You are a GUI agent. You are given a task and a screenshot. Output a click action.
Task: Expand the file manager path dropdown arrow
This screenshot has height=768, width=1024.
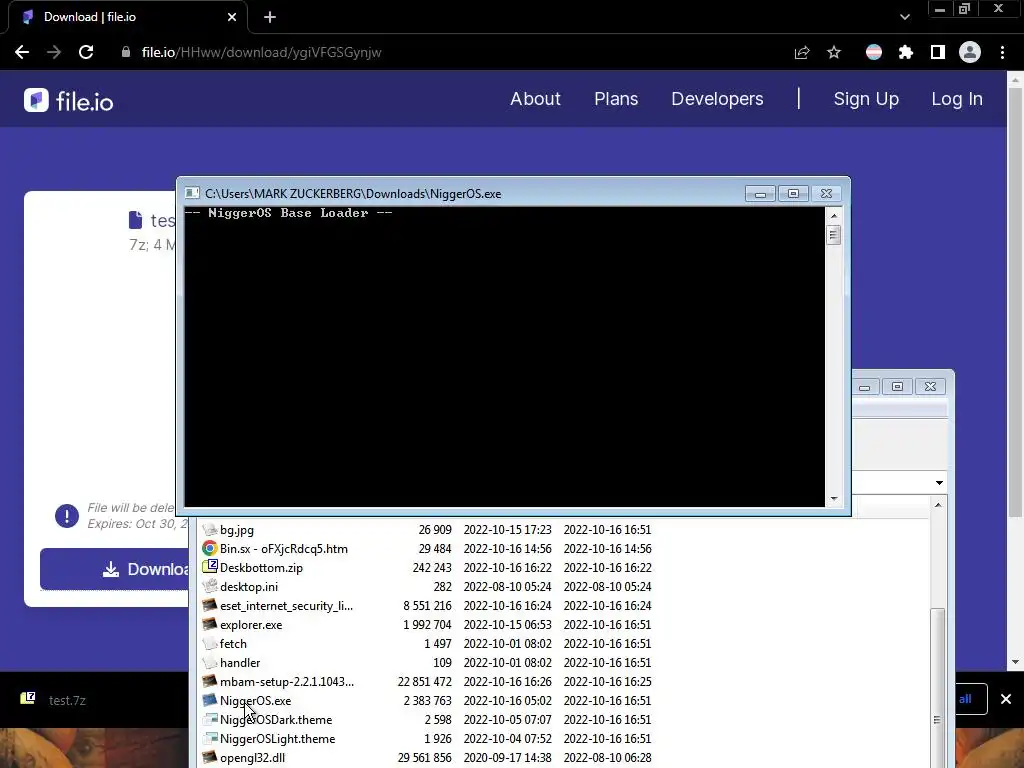click(x=939, y=483)
